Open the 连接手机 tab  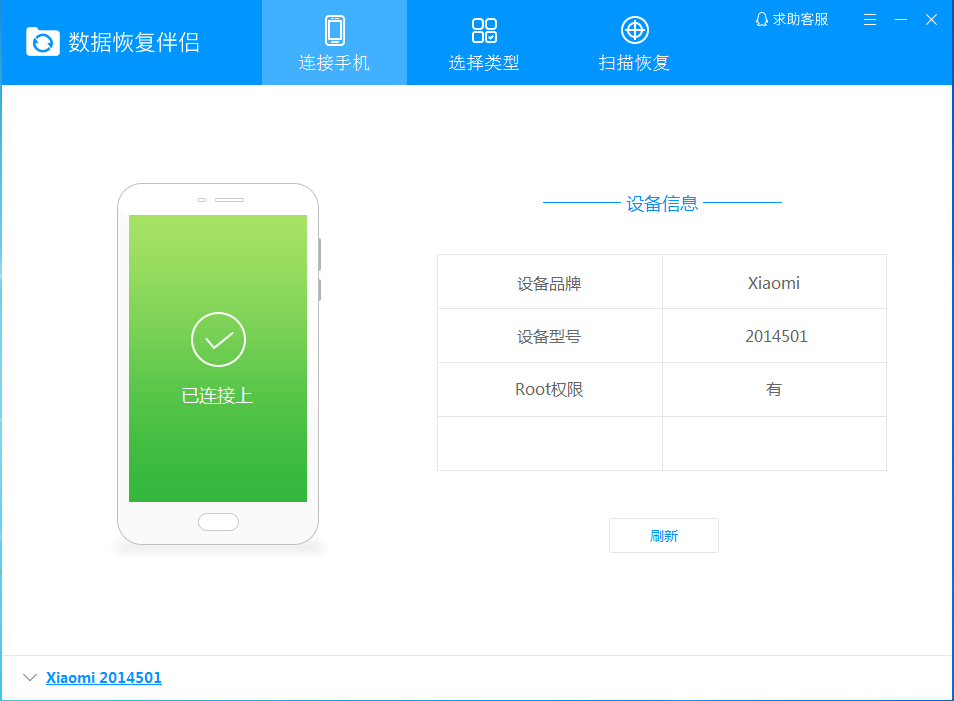click(334, 43)
